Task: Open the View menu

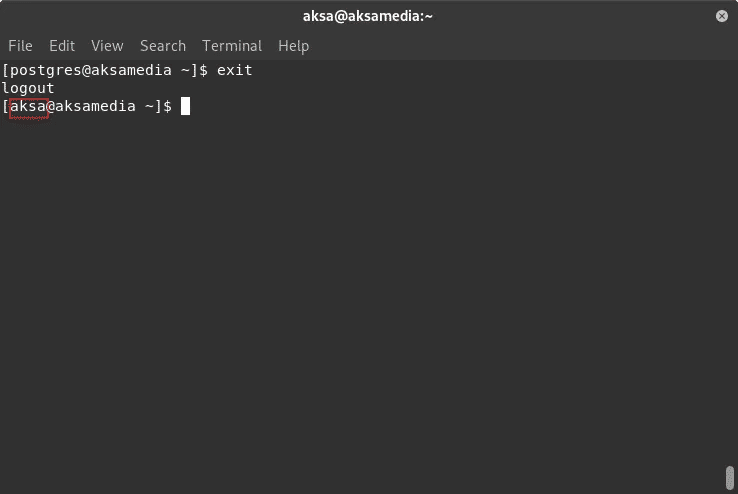Action: 107,46
